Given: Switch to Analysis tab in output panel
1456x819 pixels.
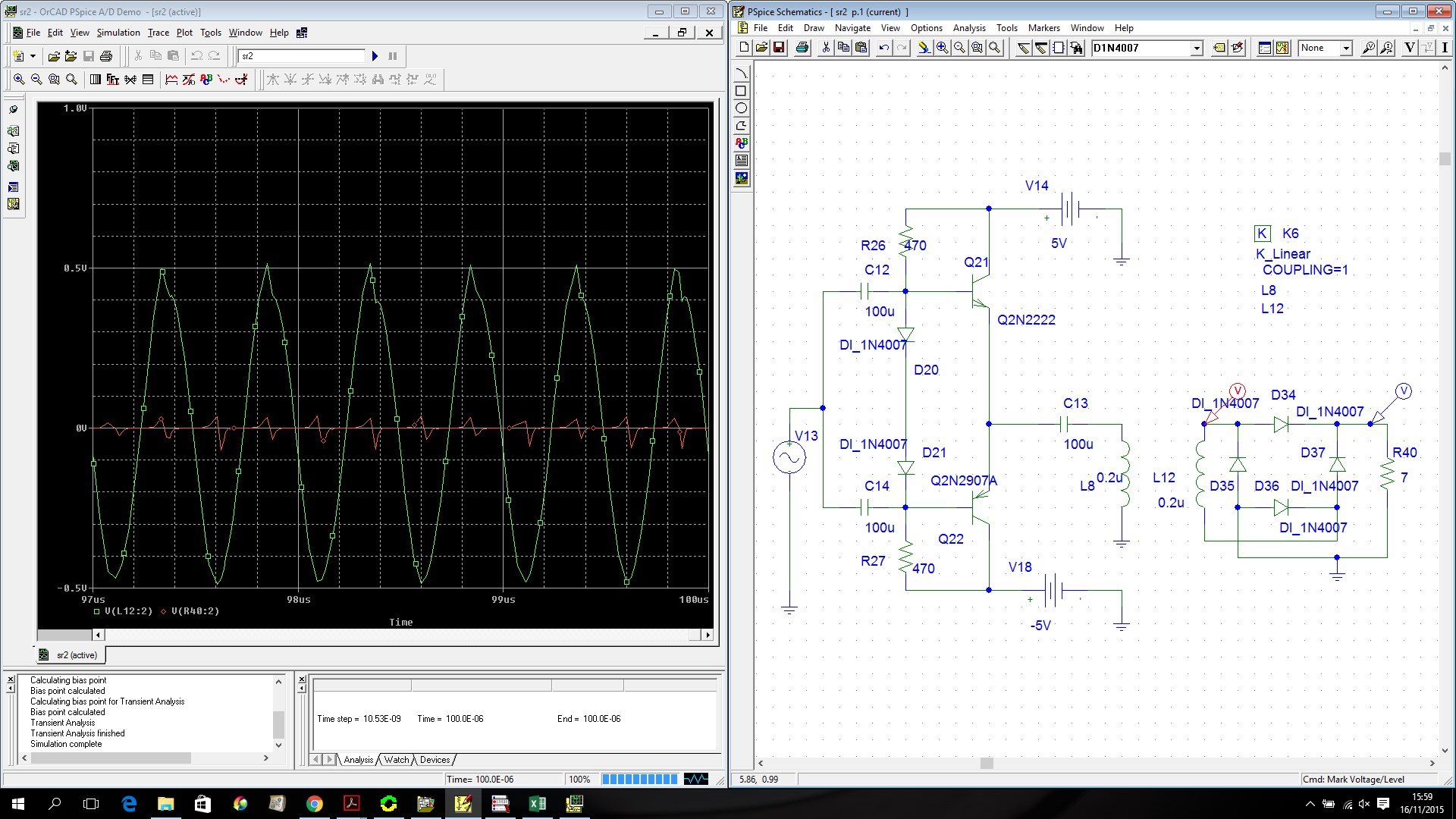Looking at the screenshot, I should coord(358,760).
